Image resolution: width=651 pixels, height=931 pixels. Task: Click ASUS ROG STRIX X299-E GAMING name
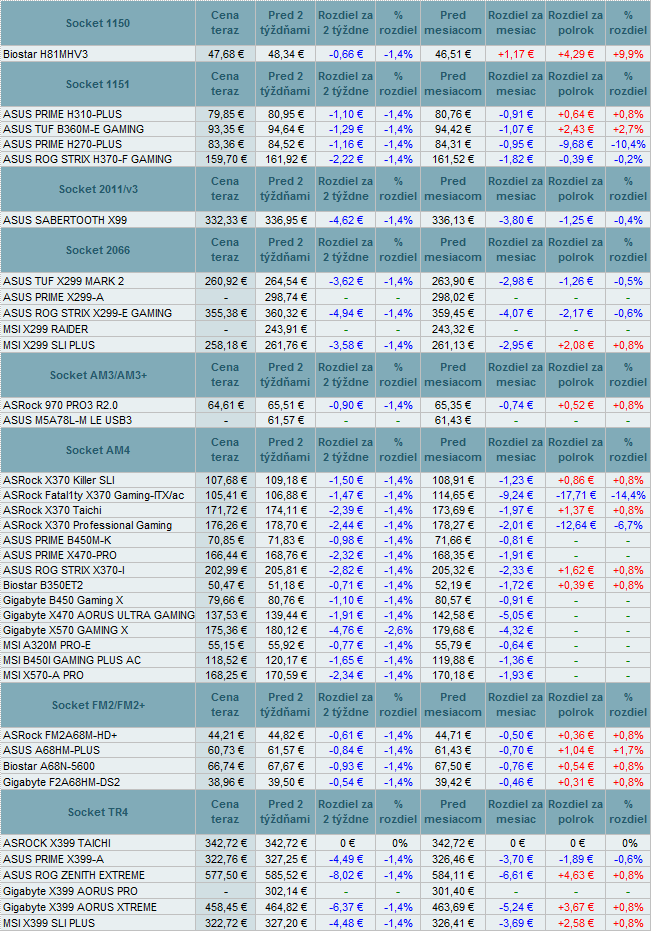(x=87, y=314)
